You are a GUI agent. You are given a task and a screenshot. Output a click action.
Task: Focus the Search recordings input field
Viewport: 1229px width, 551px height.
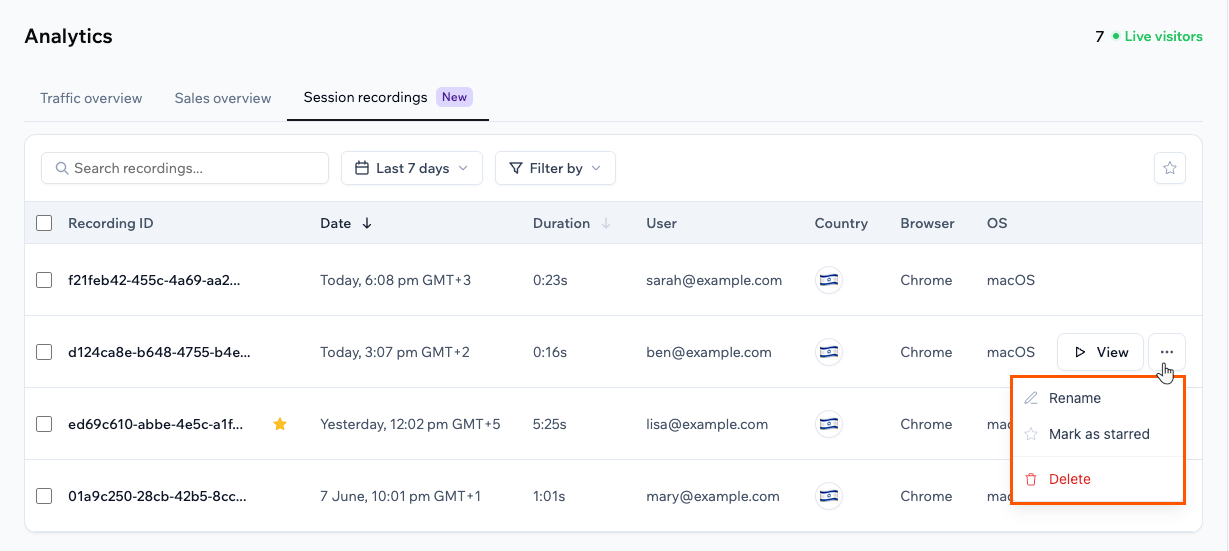185,168
